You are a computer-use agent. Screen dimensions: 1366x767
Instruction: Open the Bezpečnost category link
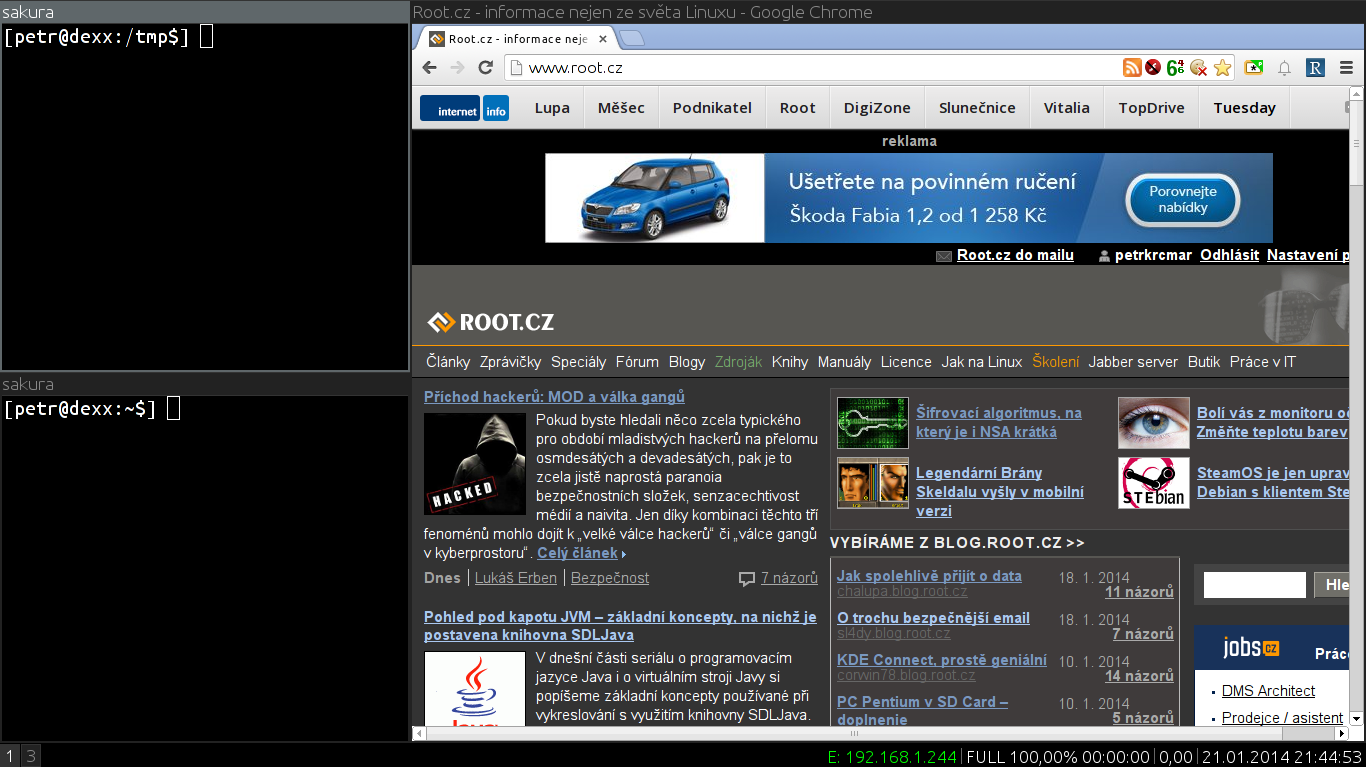[610, 578]
